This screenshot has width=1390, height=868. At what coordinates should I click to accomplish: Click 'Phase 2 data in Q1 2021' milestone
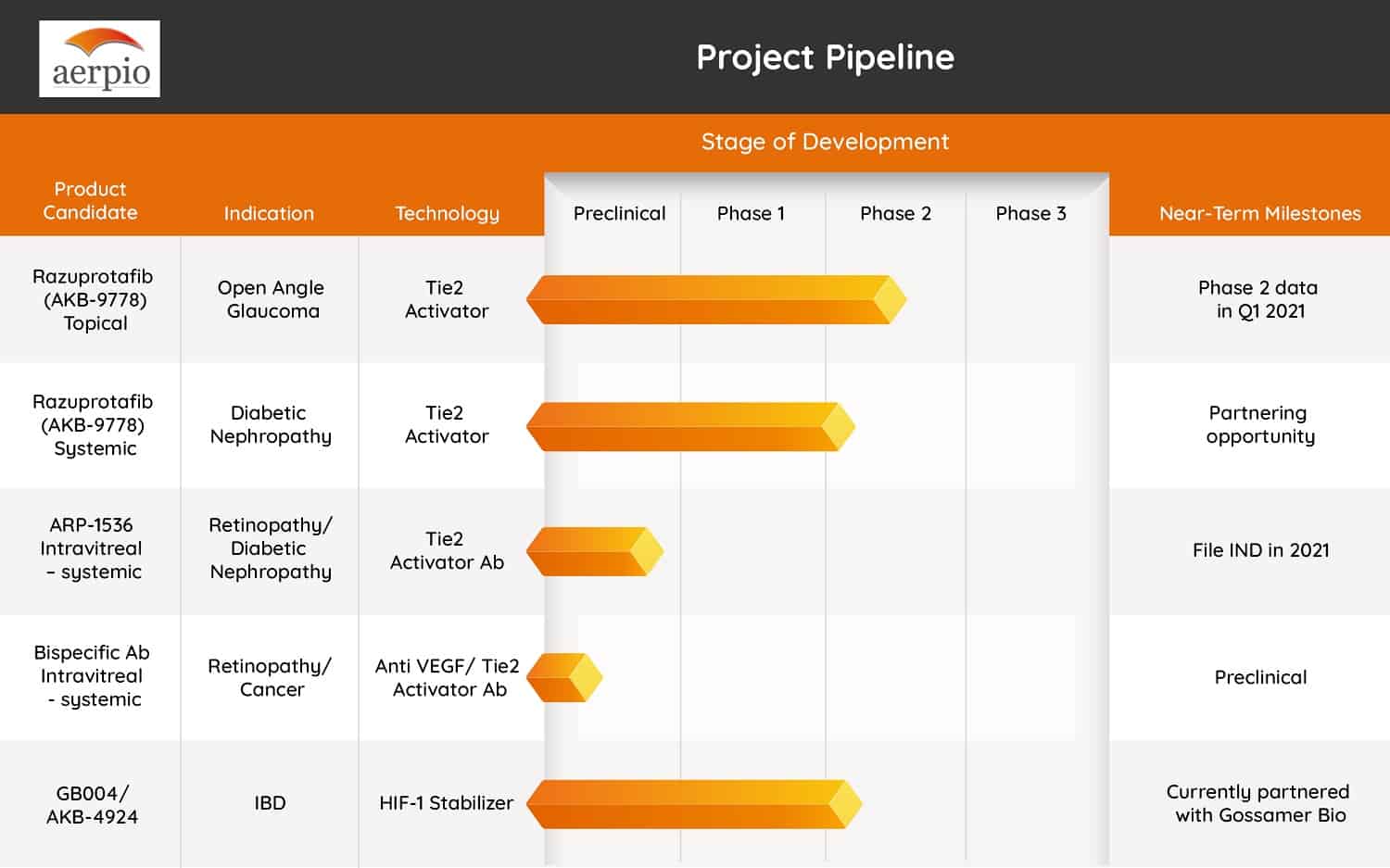point(1258,299)
